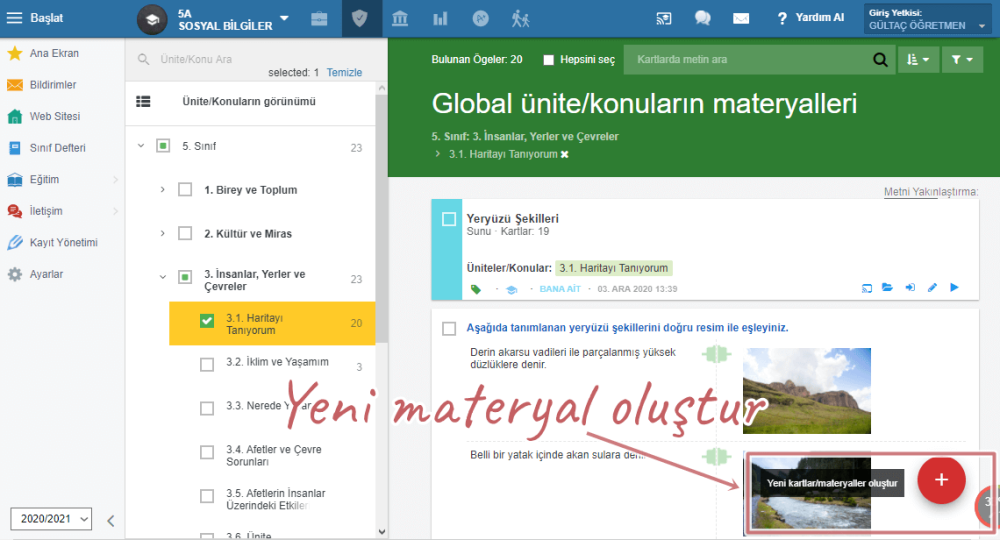Viewport: 1000px width, 540px height.
Task: Click the Temizle link to clear selection
Action: click(344, 73)
